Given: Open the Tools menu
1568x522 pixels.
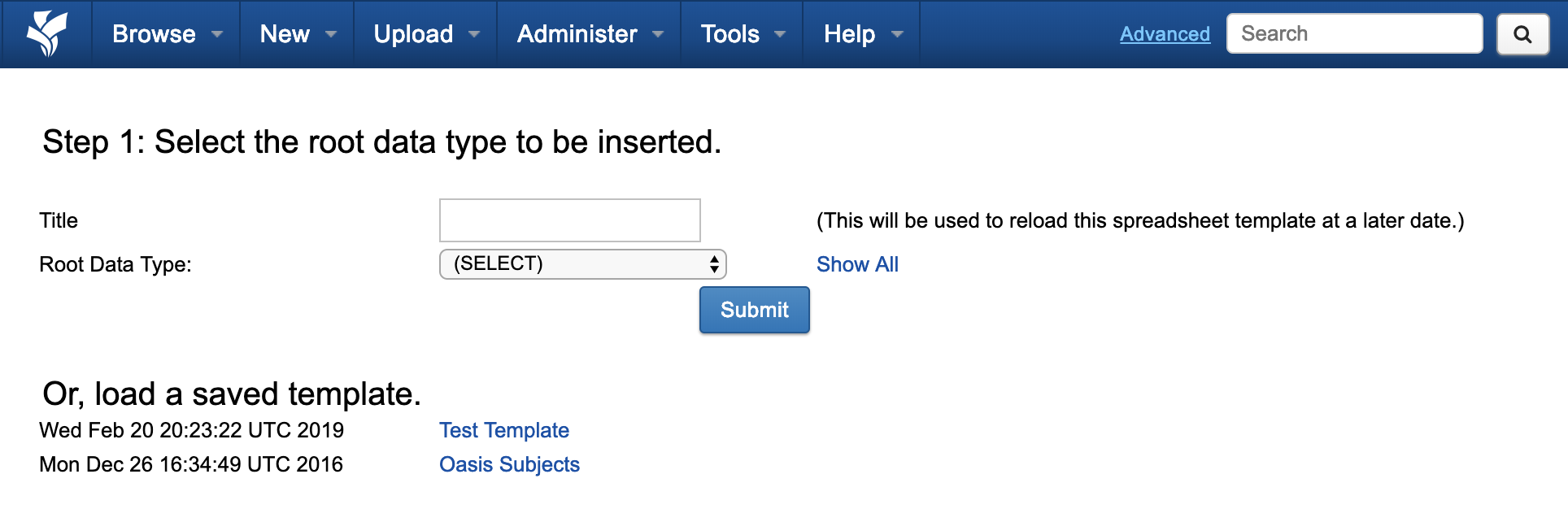Looking at the screenshot, I should click(730, 34).
